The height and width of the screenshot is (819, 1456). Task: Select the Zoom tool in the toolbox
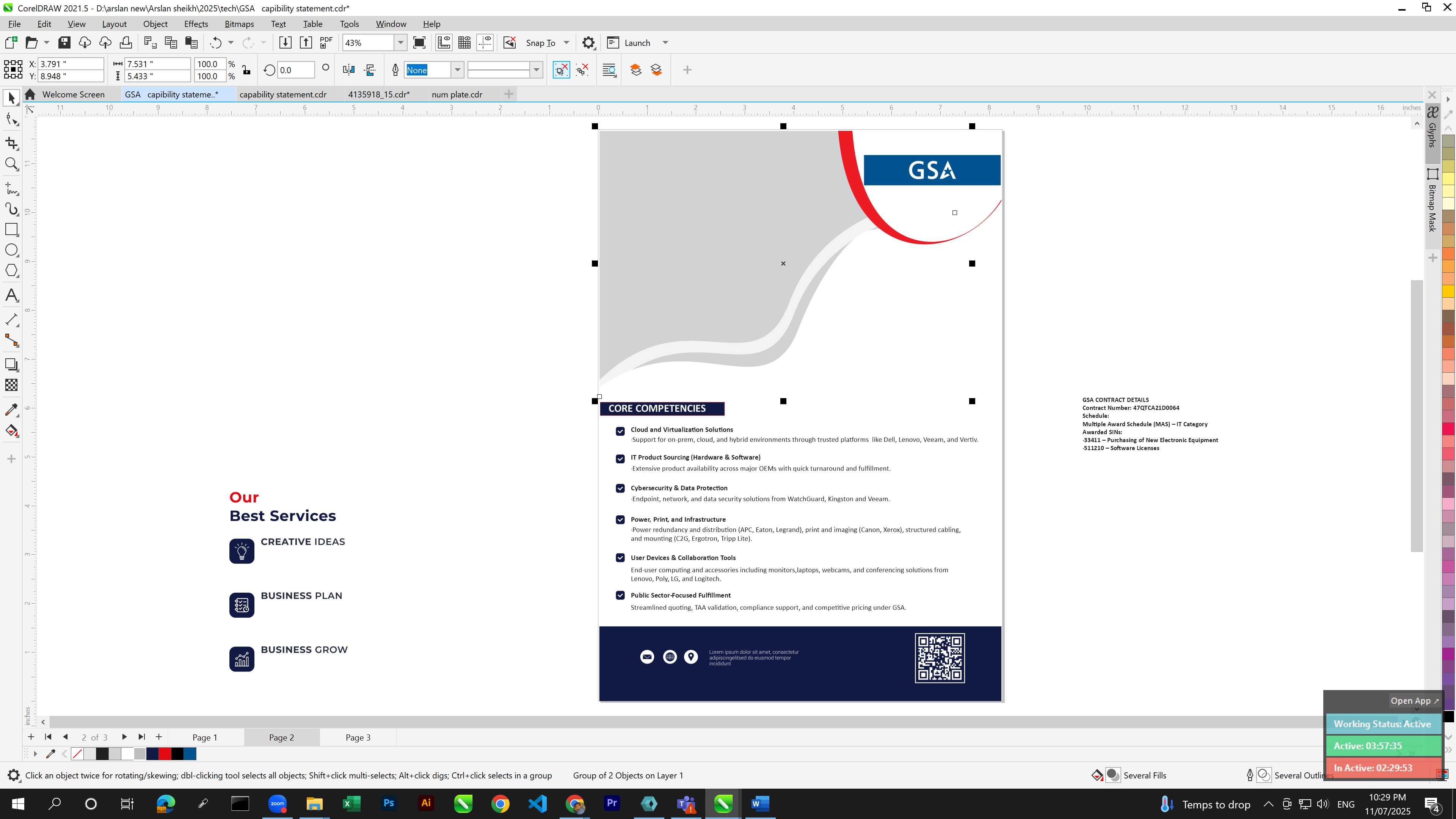pyautogui.click(x=11, y=164)
